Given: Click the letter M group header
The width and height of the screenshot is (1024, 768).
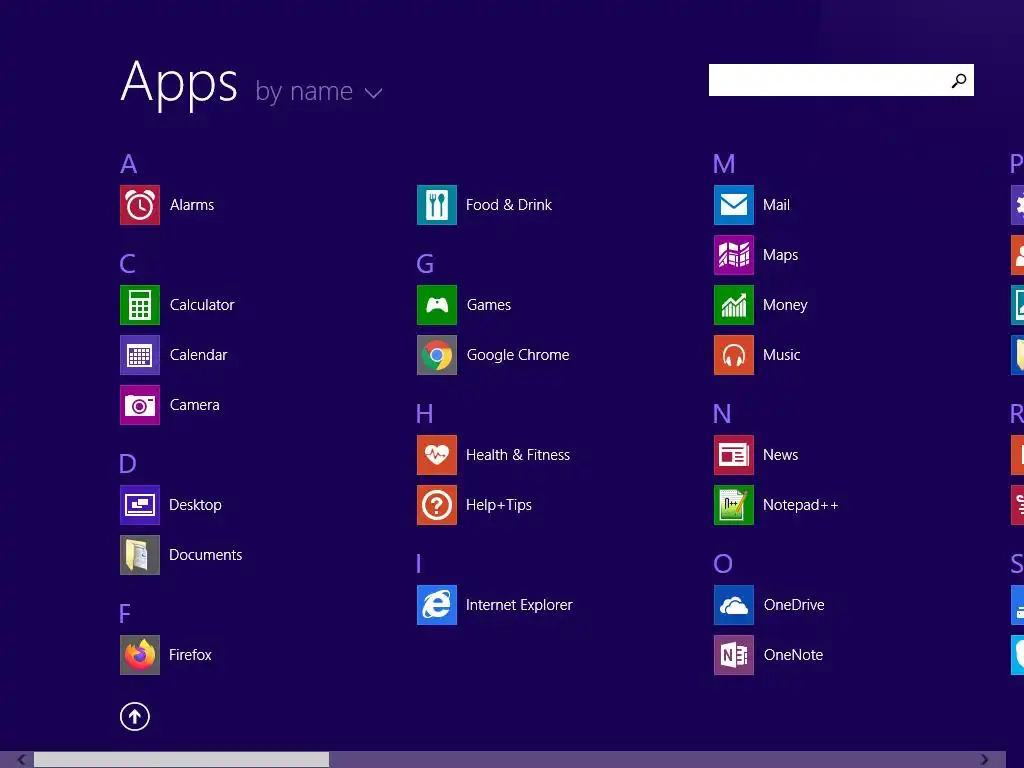Looking at the screenshot, I should [724, 164].
